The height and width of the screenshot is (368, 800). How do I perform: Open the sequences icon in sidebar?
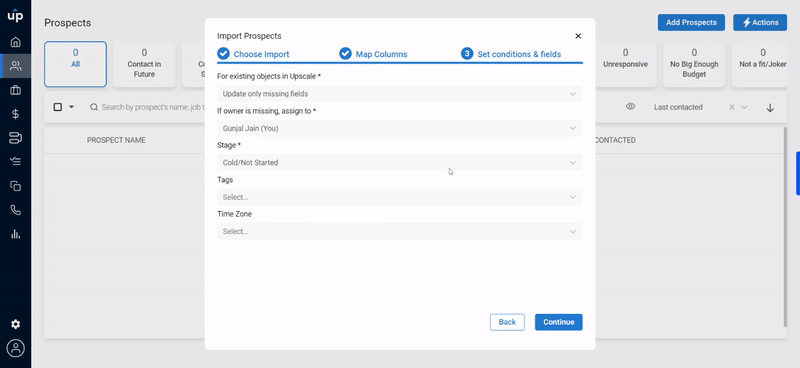pyautogui.click(x=15, y=138)
